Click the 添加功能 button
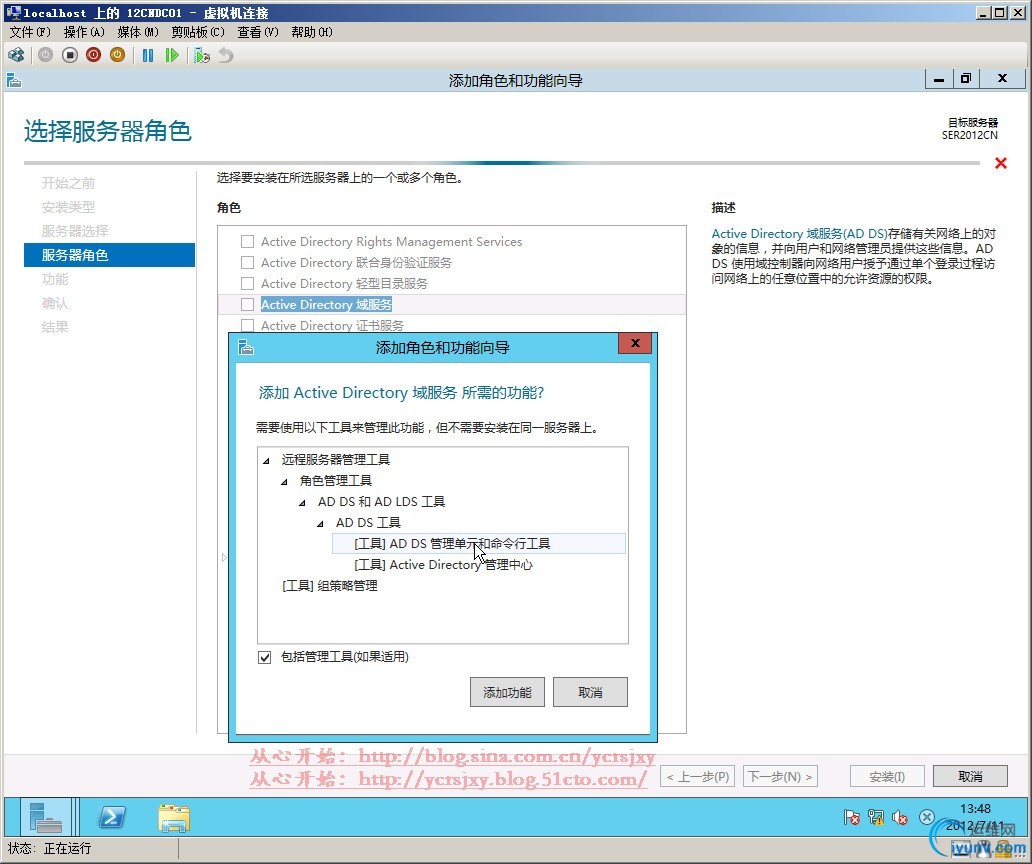The width and height of the screenshot is (1032, 864). click(507, 692)
